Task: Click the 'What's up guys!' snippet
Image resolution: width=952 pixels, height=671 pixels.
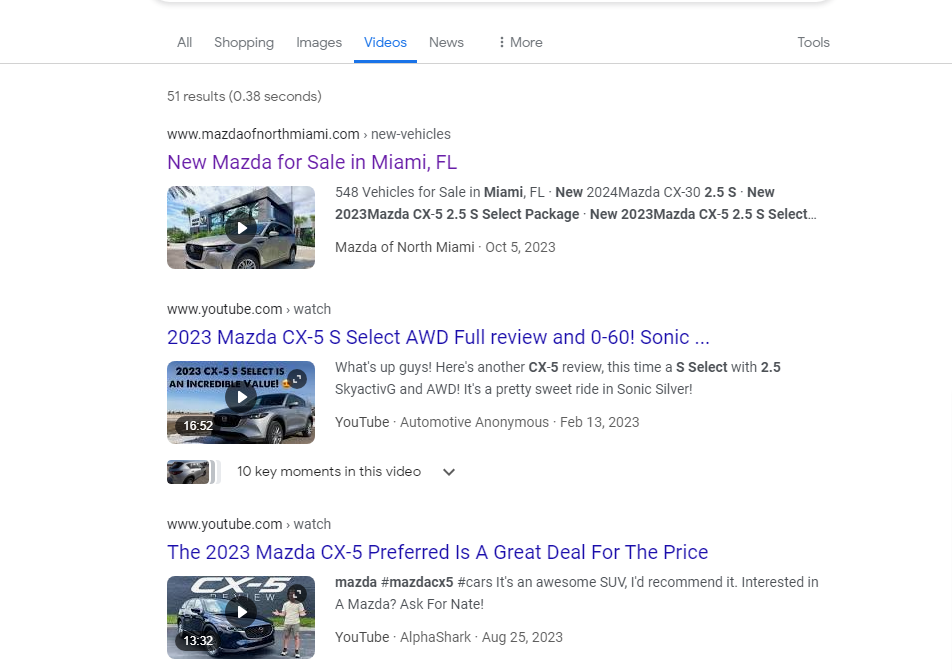Action: tap(558, 378)
